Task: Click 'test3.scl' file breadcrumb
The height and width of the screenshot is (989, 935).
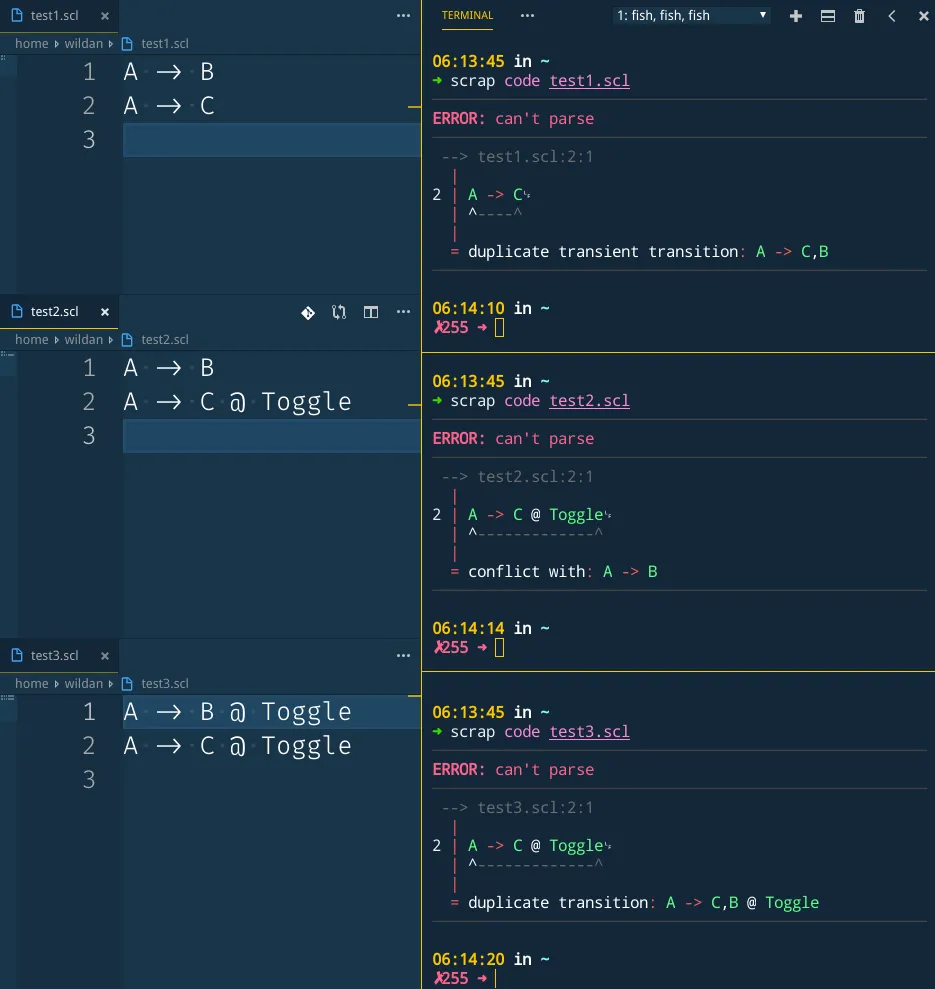Action: tap(165, 684)
